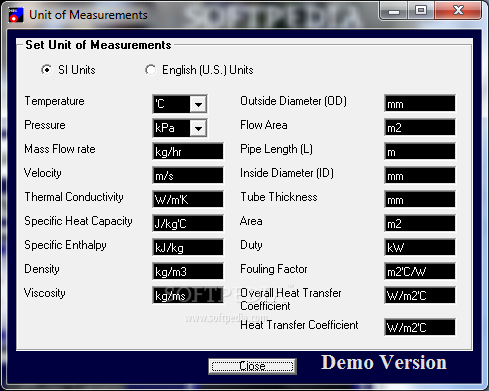Viewport: 489px width, 391px height.
Task: Click the Area m2 unit field
Action: tap(420, 224)
